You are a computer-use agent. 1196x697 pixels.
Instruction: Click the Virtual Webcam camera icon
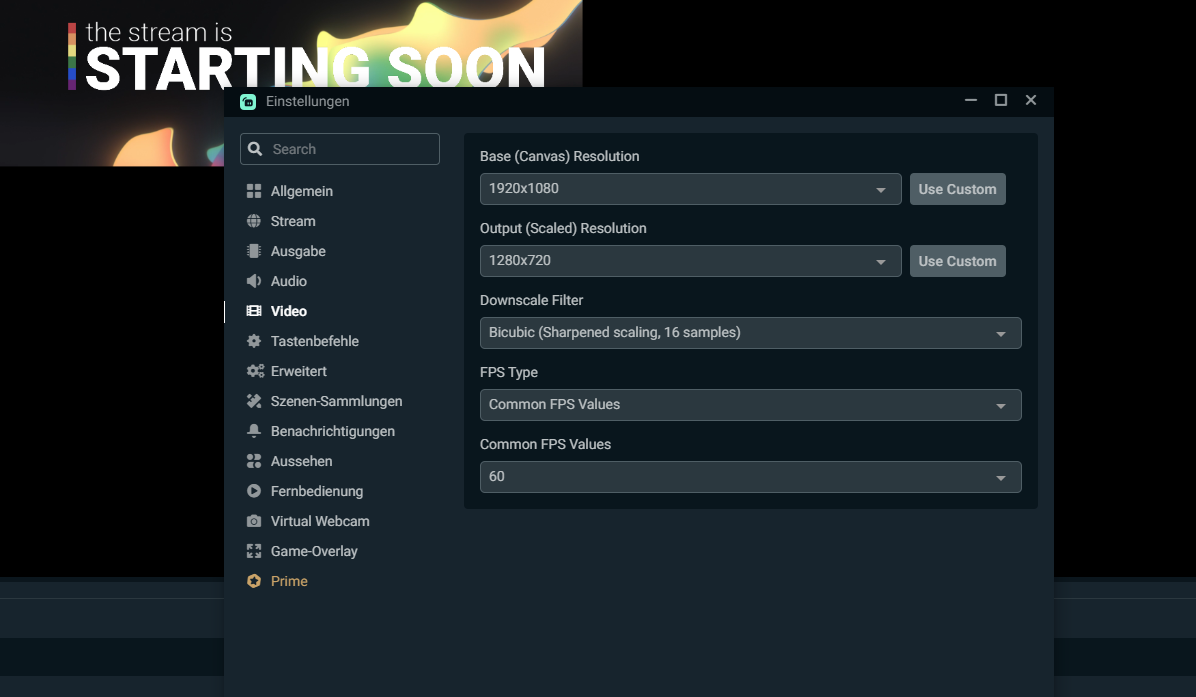pos(254,521)
